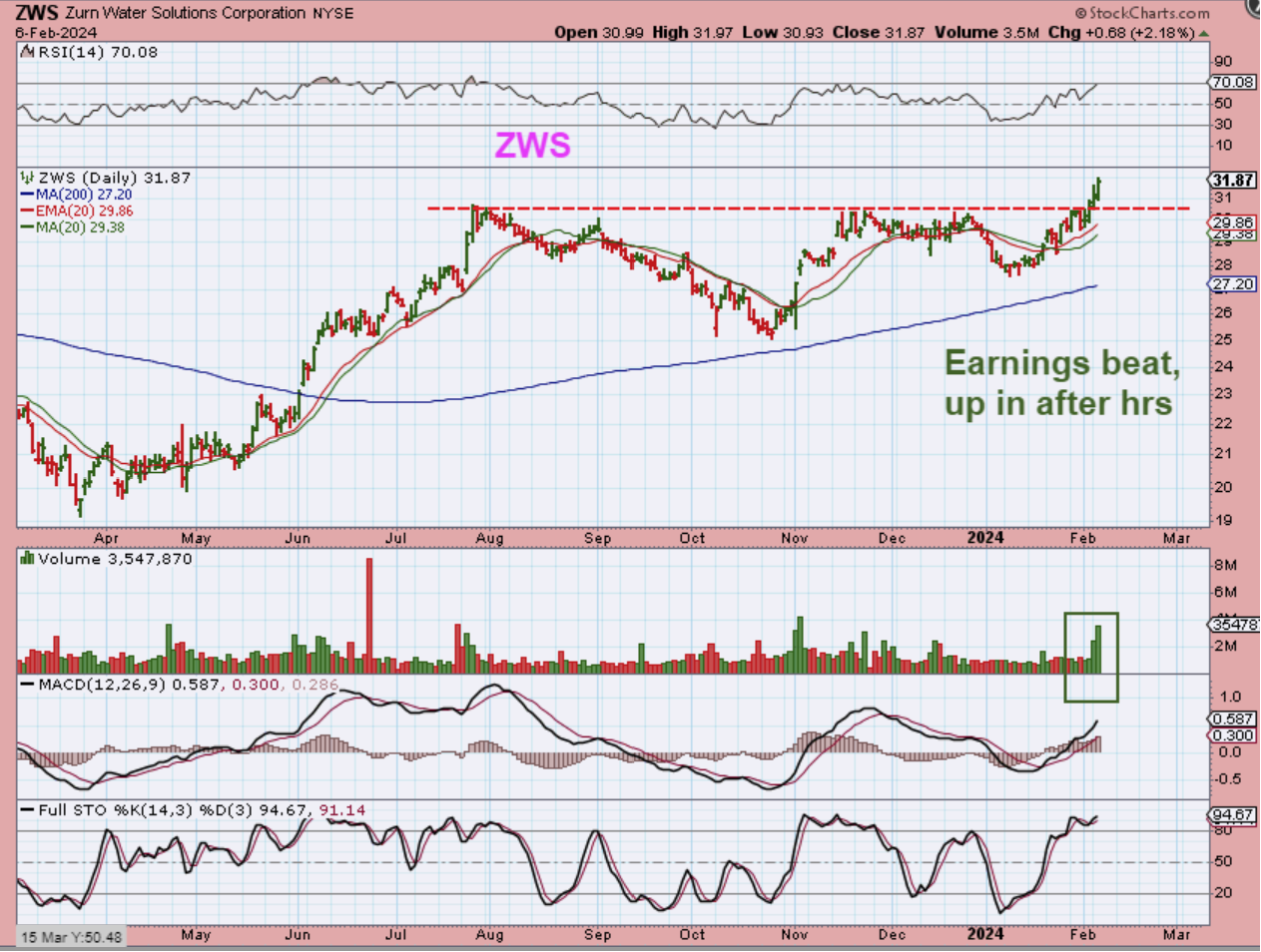The width and height of the screenshot is (1261, 952).
Task: Click the 27.20 MA(200) price tag on axis
Action: click(x=1233, y=284)
